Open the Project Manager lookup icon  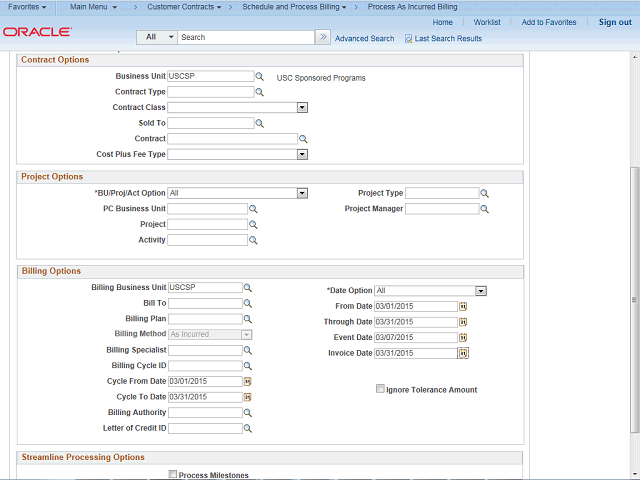tap(485, 209)
